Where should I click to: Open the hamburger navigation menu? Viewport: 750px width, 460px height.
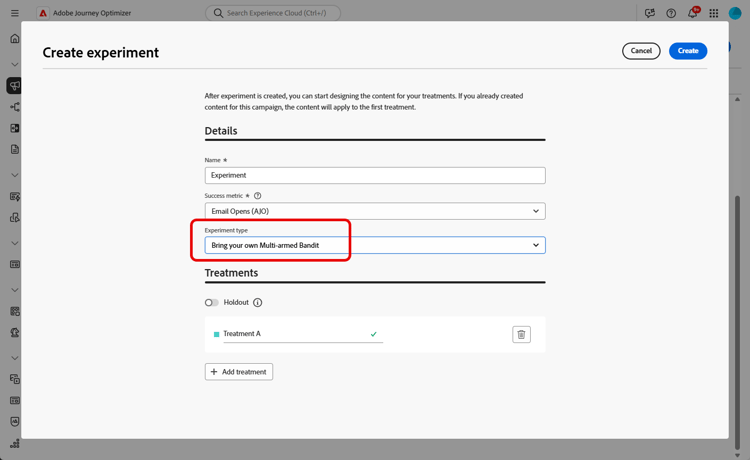pos(14,13)
